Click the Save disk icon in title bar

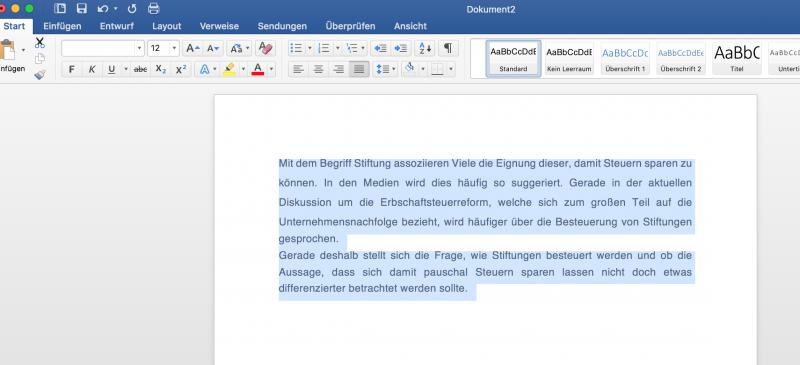click(81, 8)
